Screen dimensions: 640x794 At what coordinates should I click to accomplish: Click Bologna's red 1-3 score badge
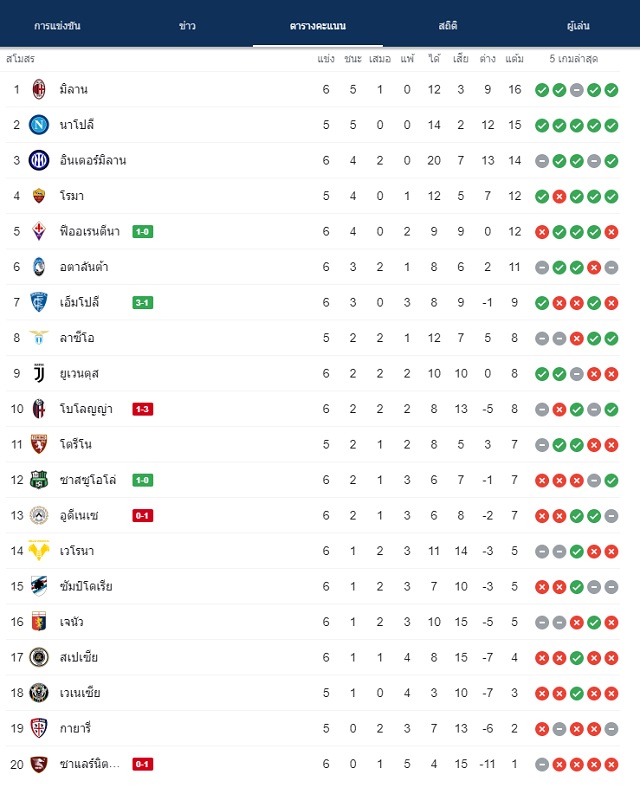click(143, 409)
